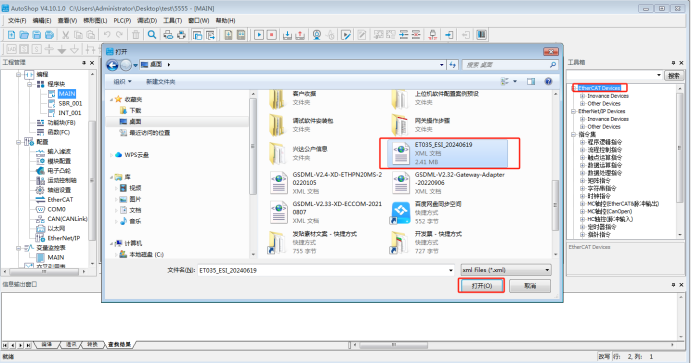
Task: Select INT_001 in project tree
Action: coord(70,113)
